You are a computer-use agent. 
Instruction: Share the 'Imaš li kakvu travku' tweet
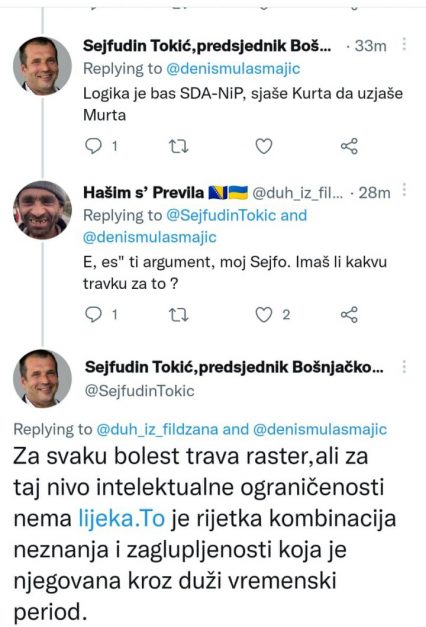click(349, 315)
